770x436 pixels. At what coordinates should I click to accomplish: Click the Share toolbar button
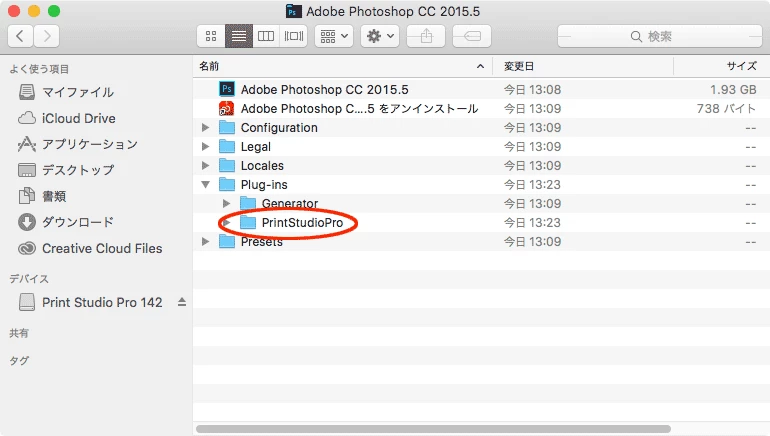(x=426, y=36)
